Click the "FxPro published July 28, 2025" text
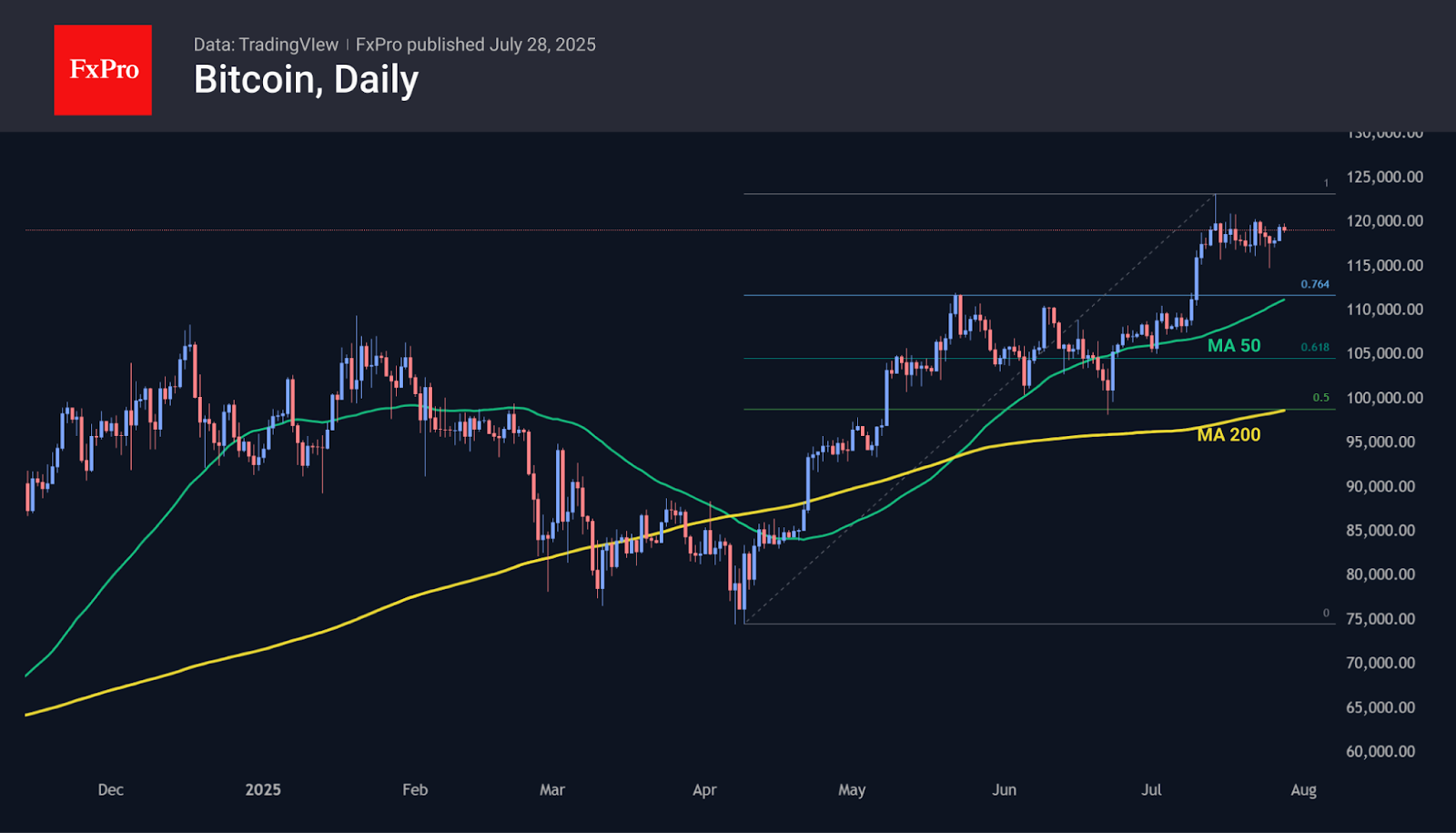The width and height of the screenshot is (1456, 833). click(475, 45)
